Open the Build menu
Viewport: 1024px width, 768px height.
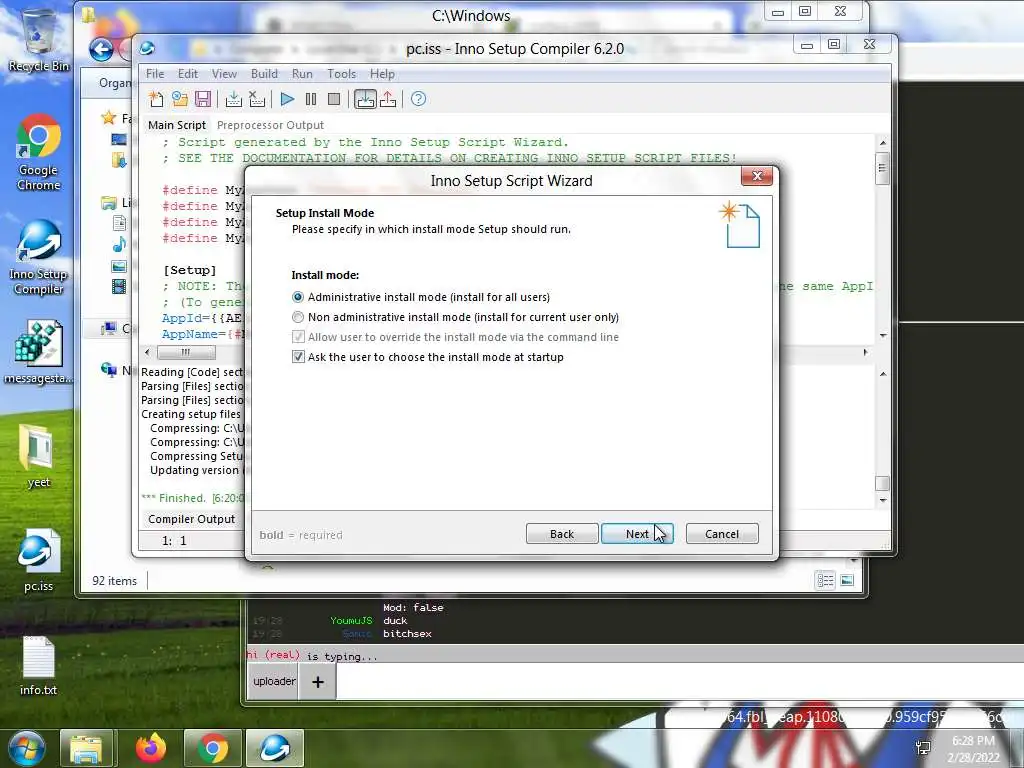click(x=264, y=74)
